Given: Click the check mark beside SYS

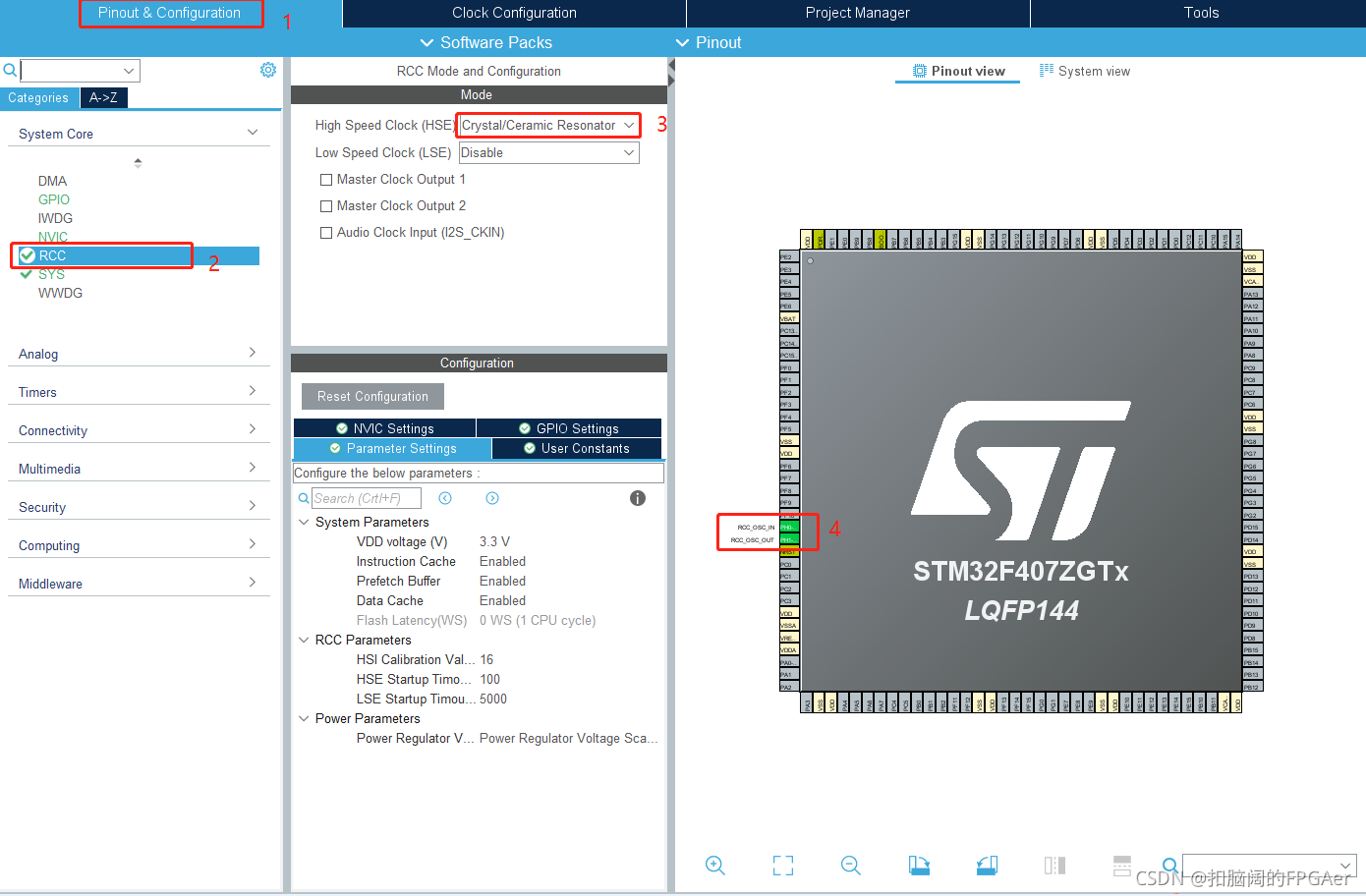Looking at the screenshot, I should point(27,274).
